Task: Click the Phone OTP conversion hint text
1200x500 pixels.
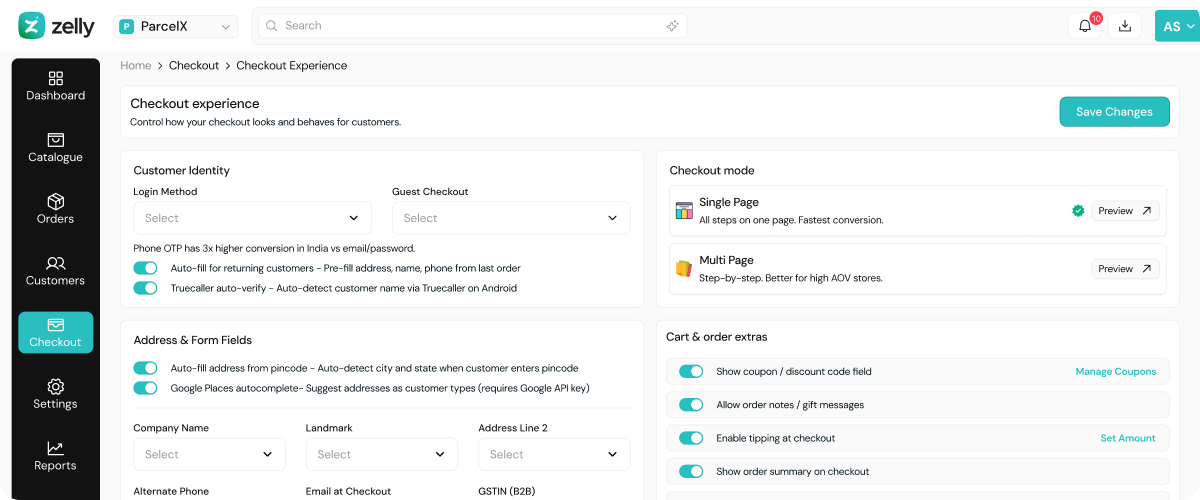Action: 274,248
